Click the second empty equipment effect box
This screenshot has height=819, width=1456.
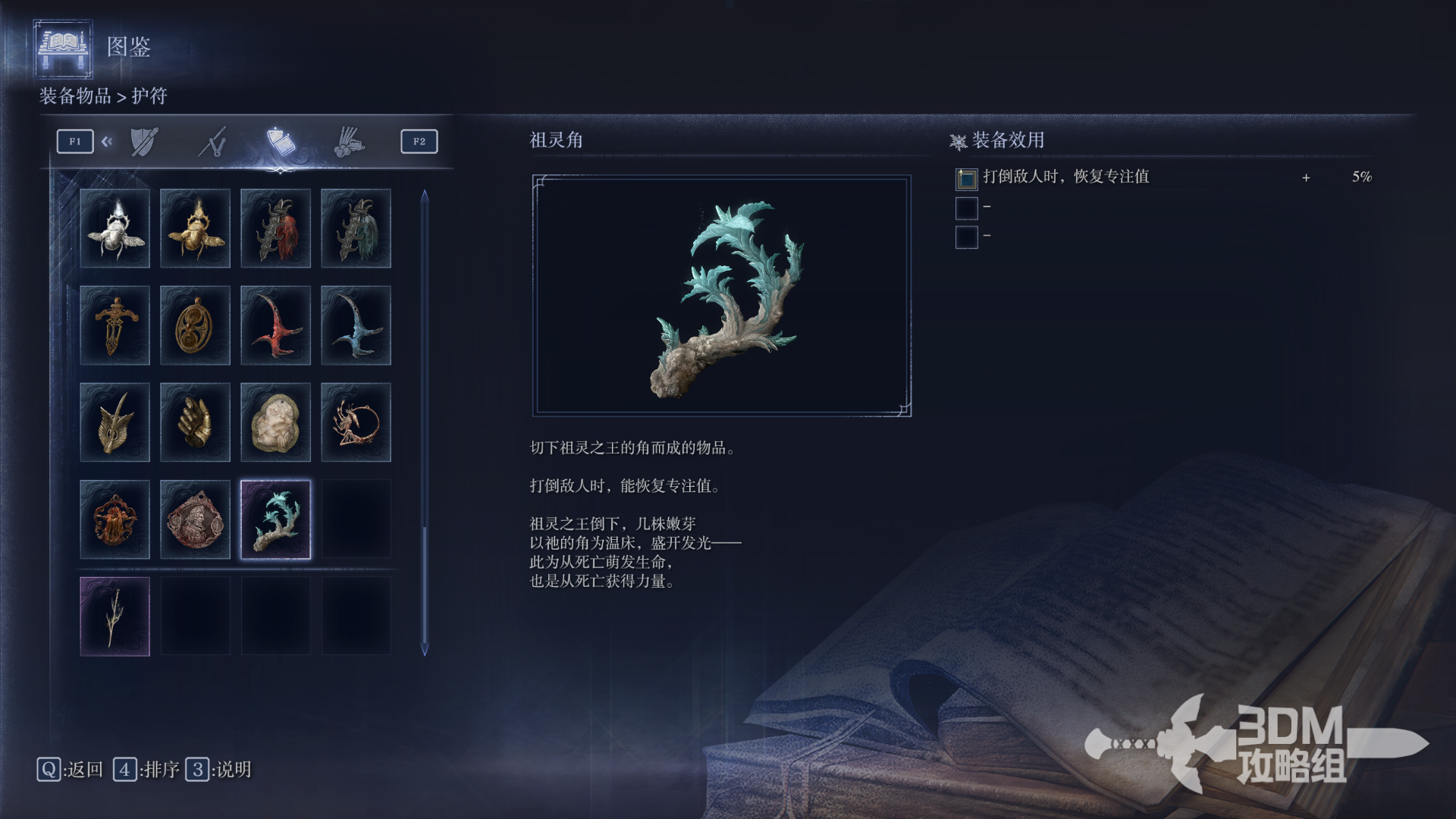[x=966, y=208]
